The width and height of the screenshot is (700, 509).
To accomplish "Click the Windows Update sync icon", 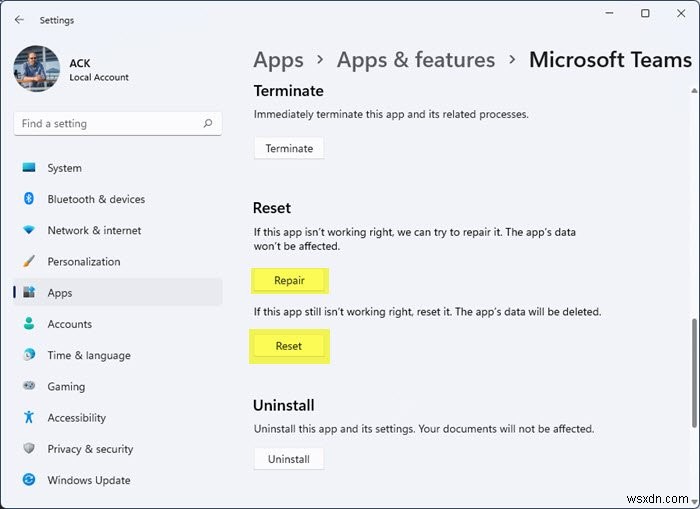I will coord(29,480).
